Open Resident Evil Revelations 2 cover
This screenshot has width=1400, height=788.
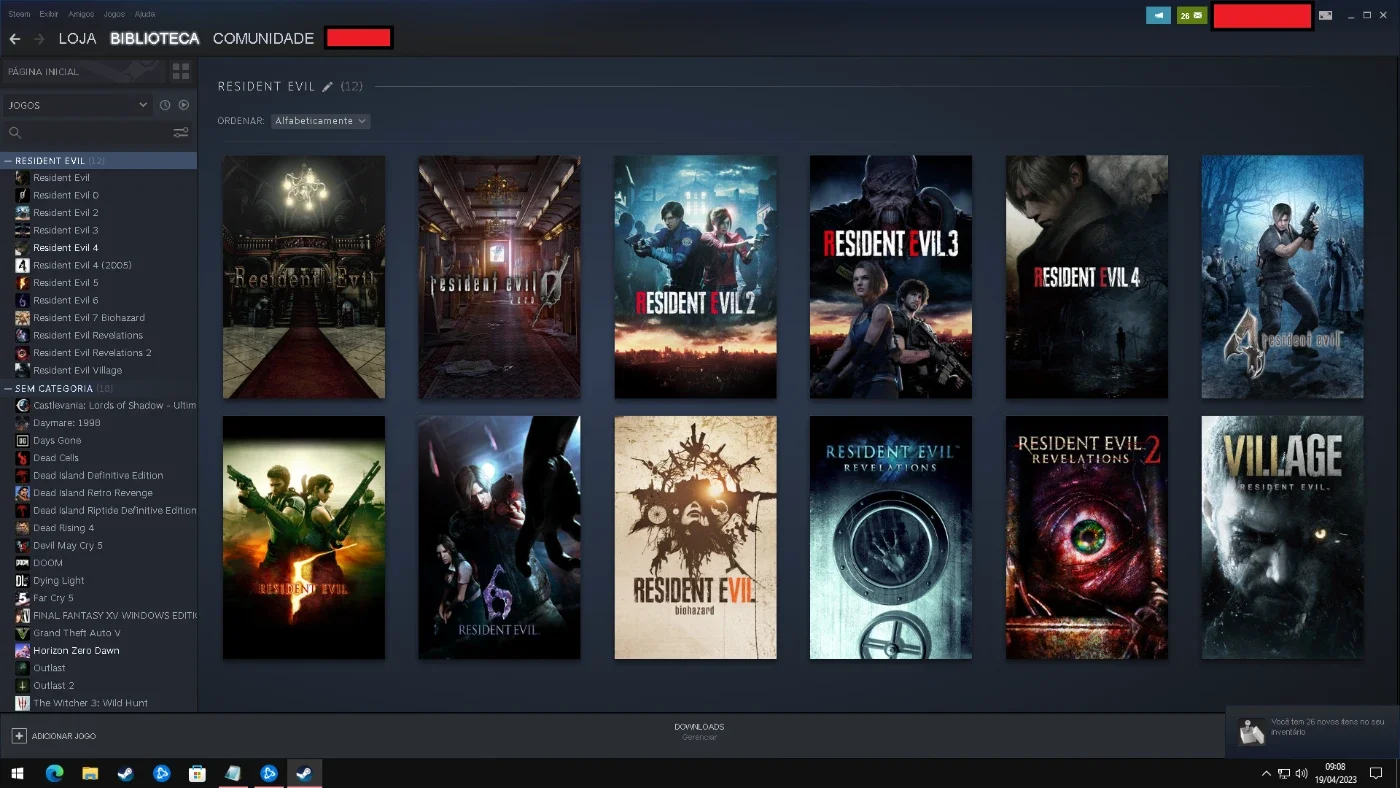pos(1087,538)
